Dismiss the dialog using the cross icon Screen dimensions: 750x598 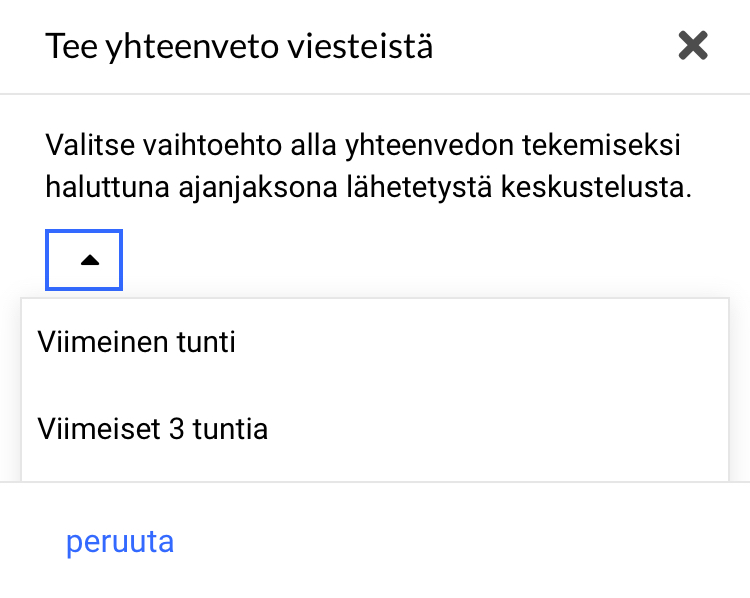[692, 45]
